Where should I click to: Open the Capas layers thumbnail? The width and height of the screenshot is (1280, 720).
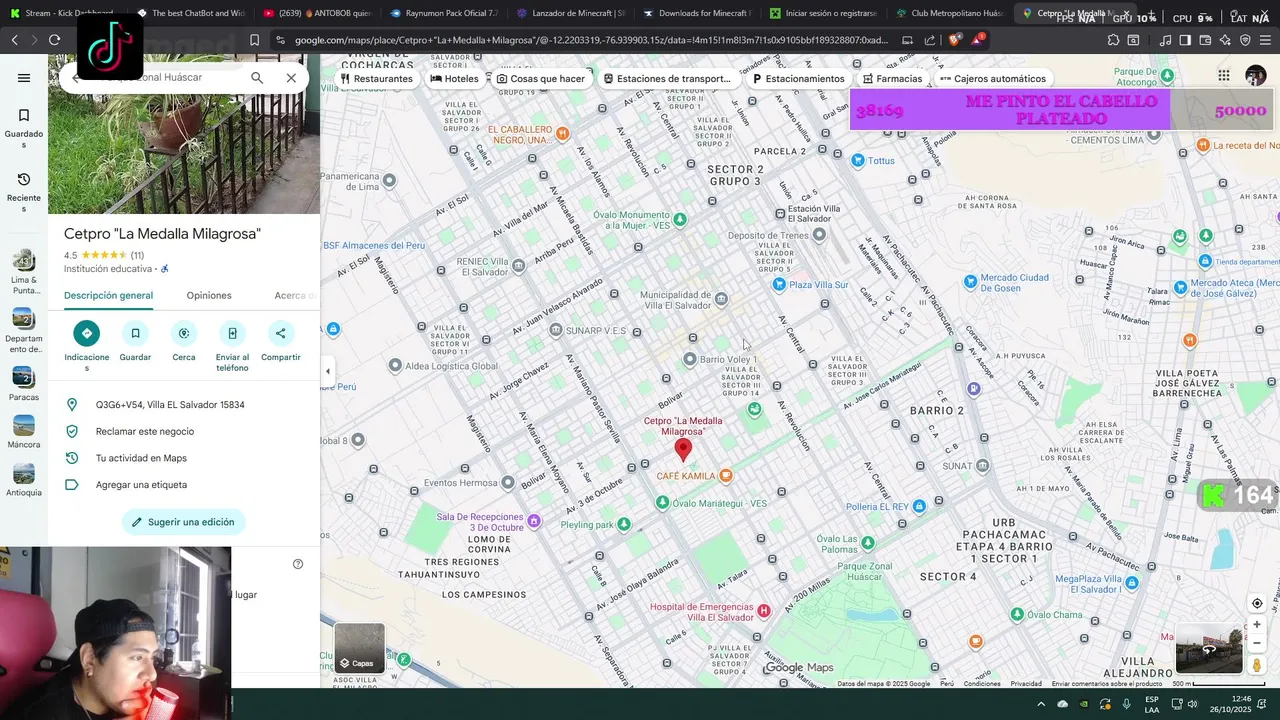[360, 648]
